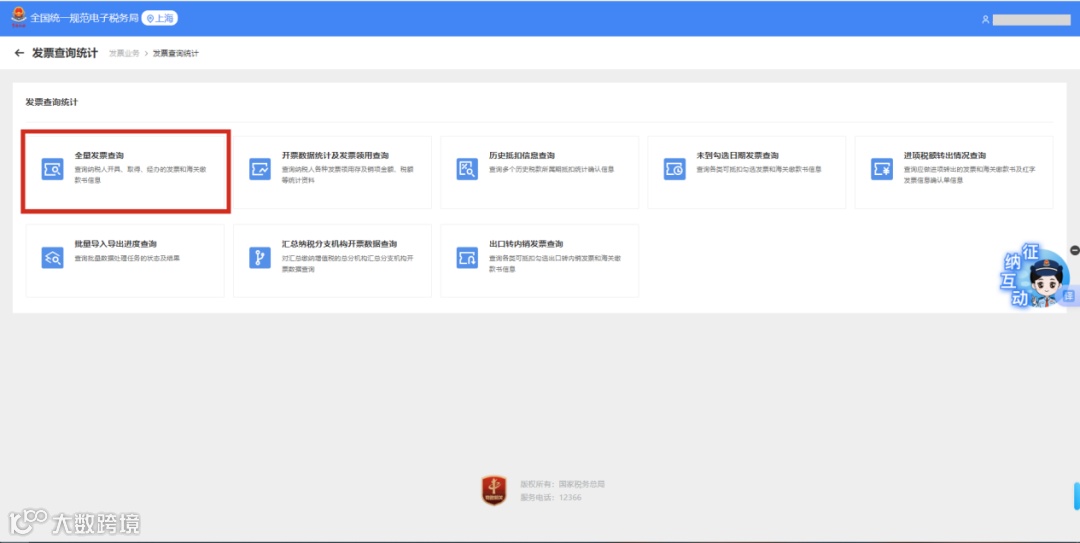Image resolution: width=1080 pixels, height=543 pixels.
Task: Click the description under 批量导入导出进度查询
Action: (127, 258)
